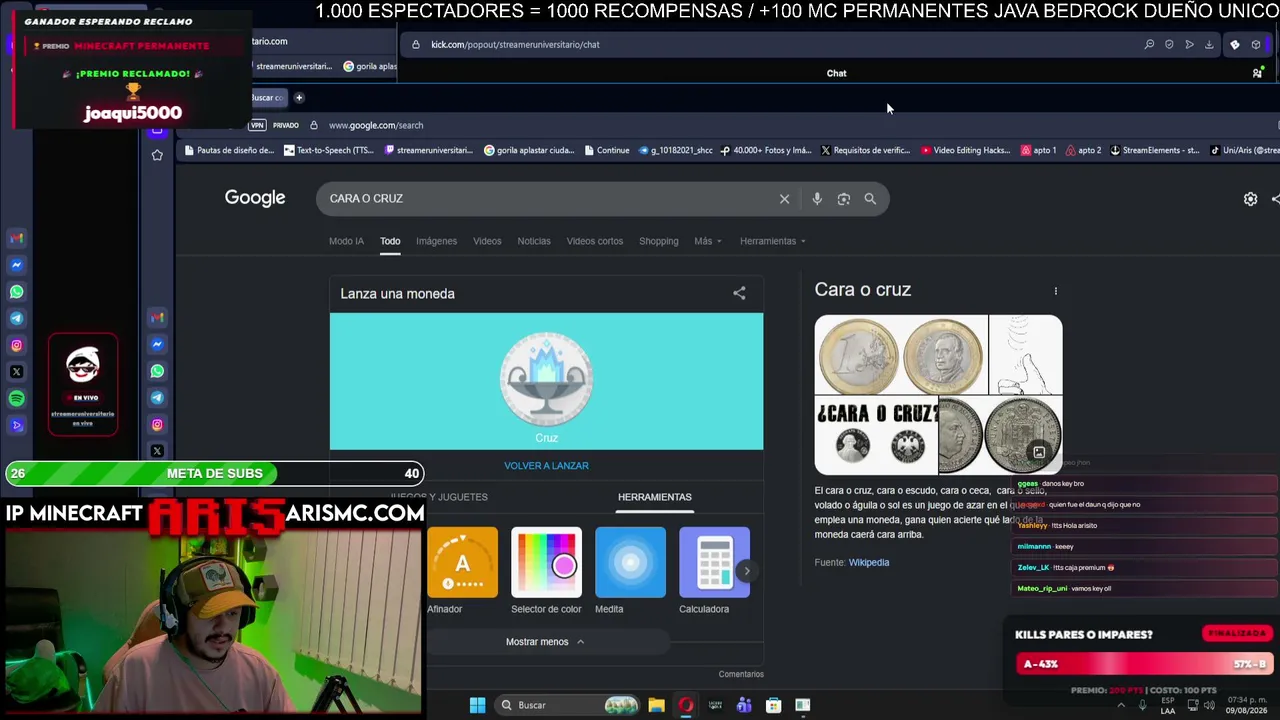This screenshot has height=720, width=1280.
Task: Open the Video Editing Hacks bookmark
Action: pos(965,151)
